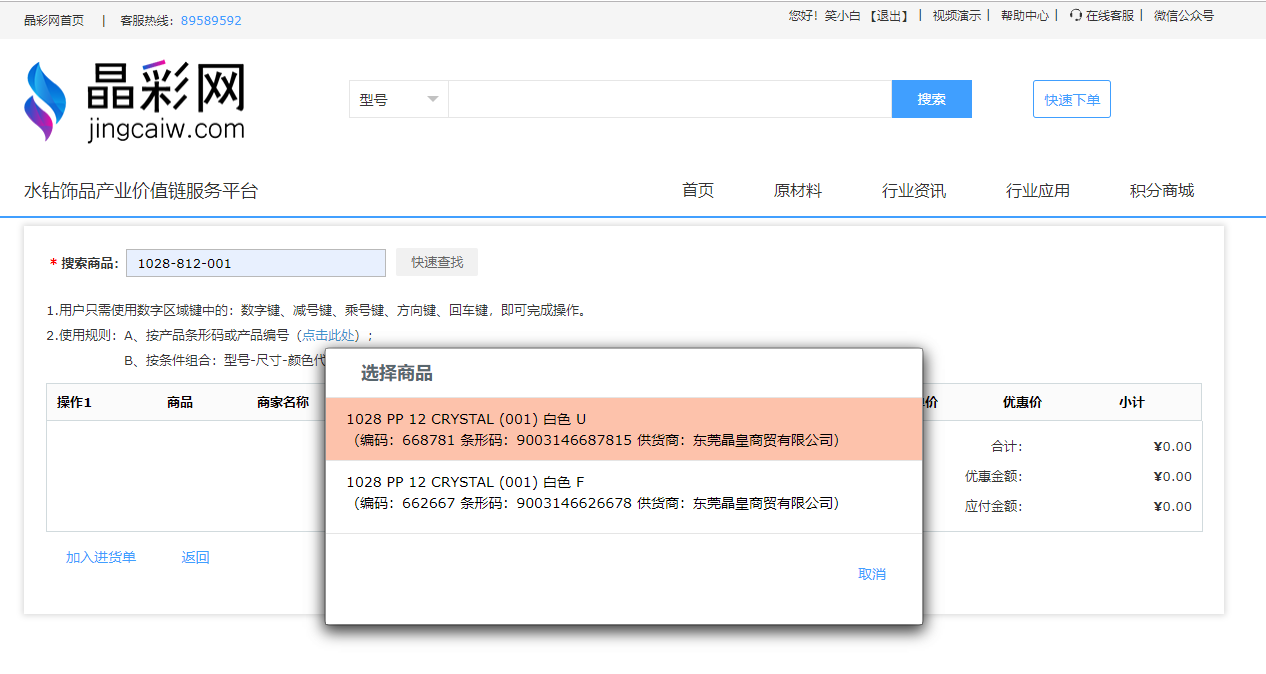Click the 返回 link
1266x674 pixels.
[x=195, y=558]
